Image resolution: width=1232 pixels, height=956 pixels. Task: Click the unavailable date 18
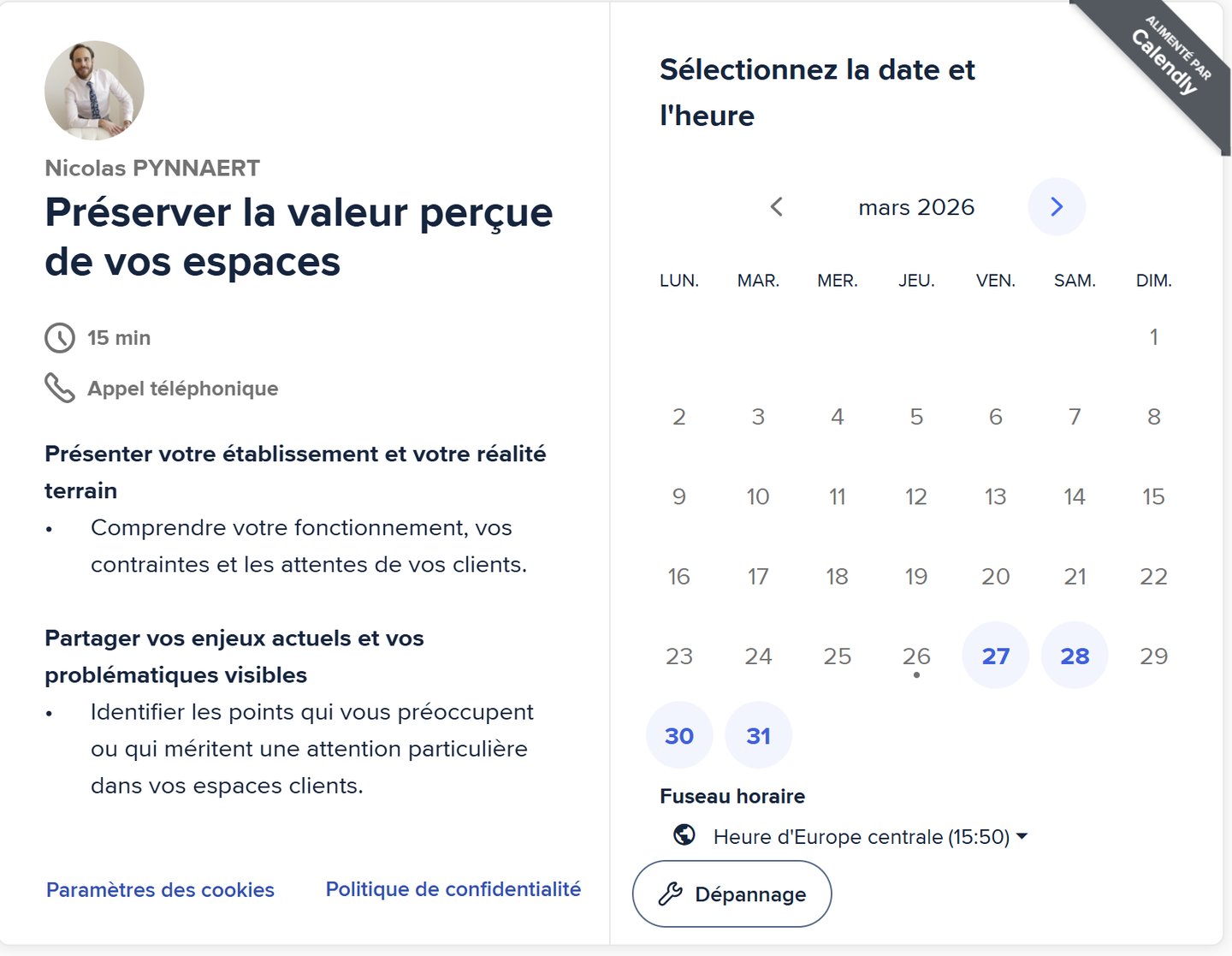[838, 576]
